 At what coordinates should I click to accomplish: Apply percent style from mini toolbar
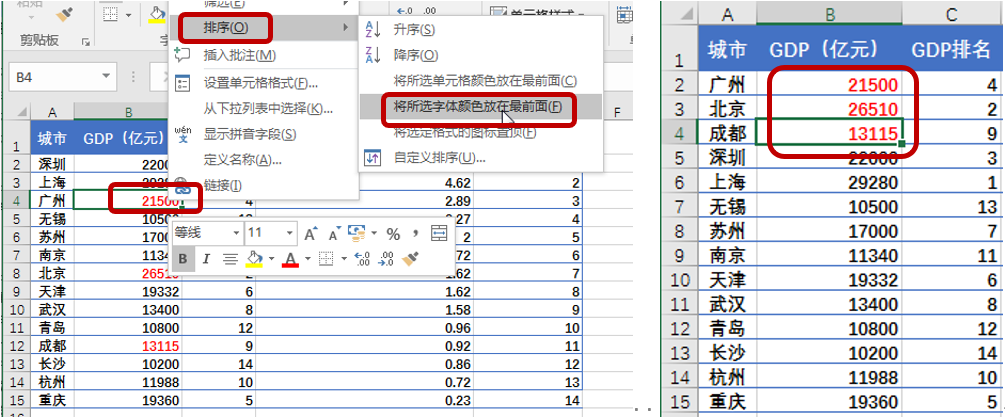pyautogui.click(x=393, y=234)
